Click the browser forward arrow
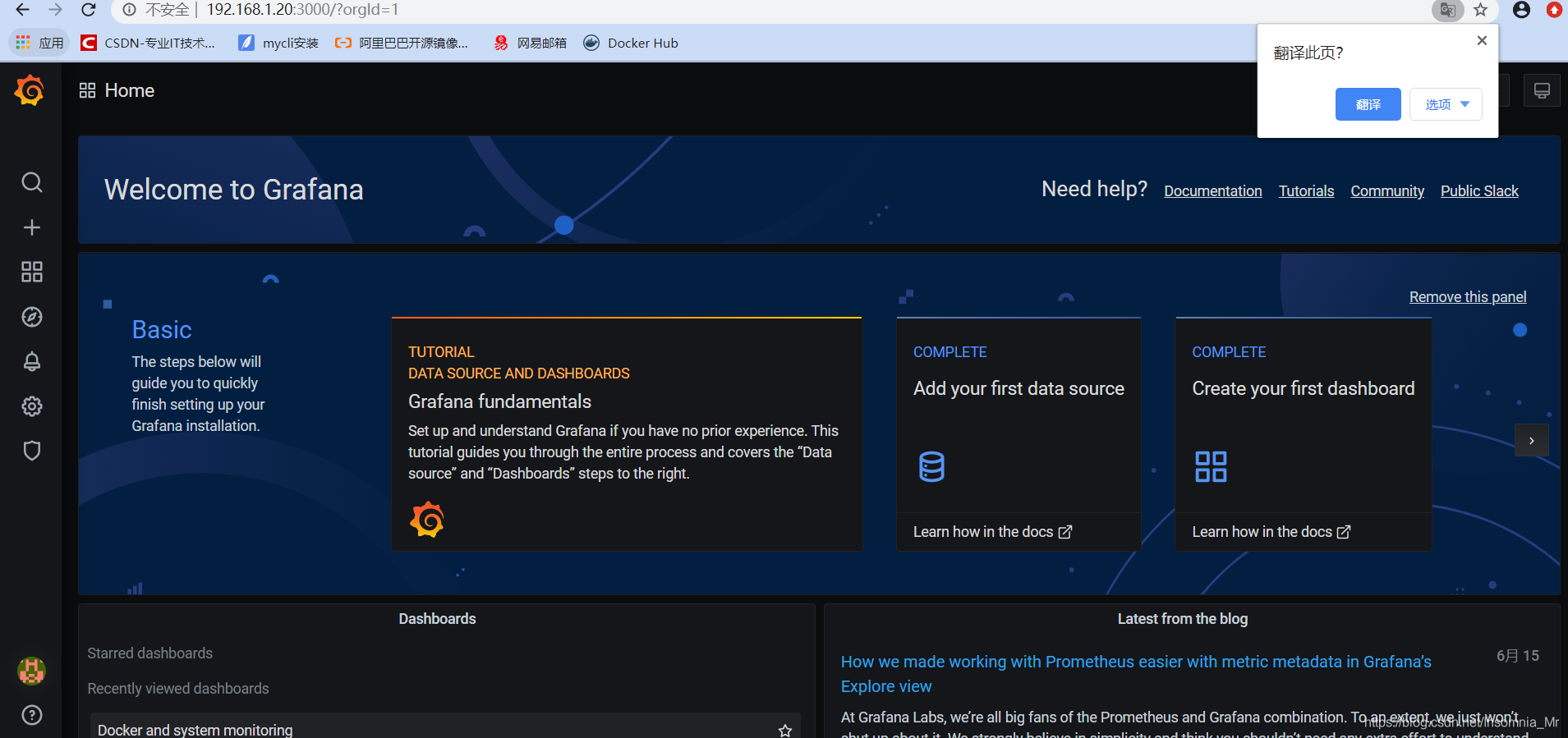The image size is (1568, 738). pos(55,10)
